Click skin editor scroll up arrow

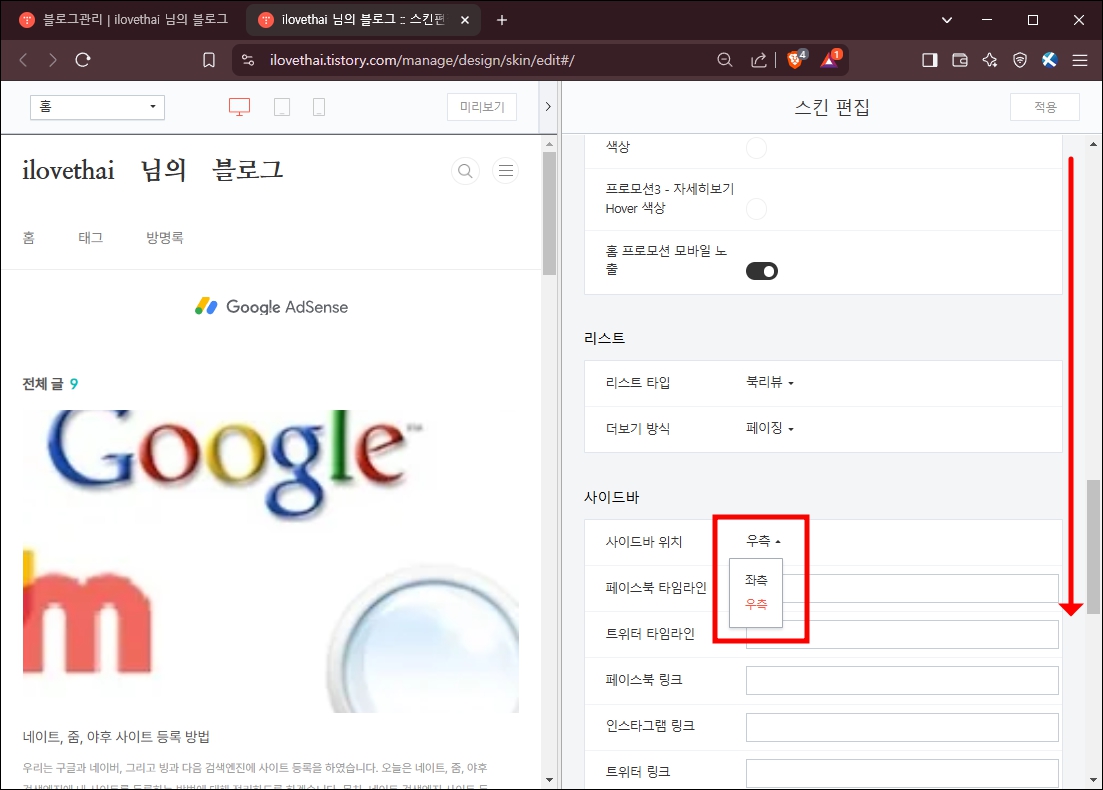[1092, 144]
